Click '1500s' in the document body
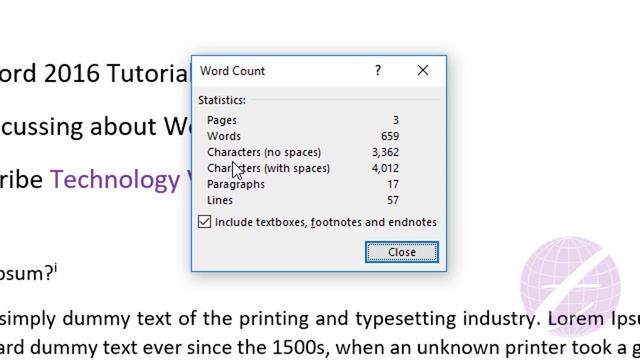The width and height of the screenshot is (640, 360). pos(298,348)
